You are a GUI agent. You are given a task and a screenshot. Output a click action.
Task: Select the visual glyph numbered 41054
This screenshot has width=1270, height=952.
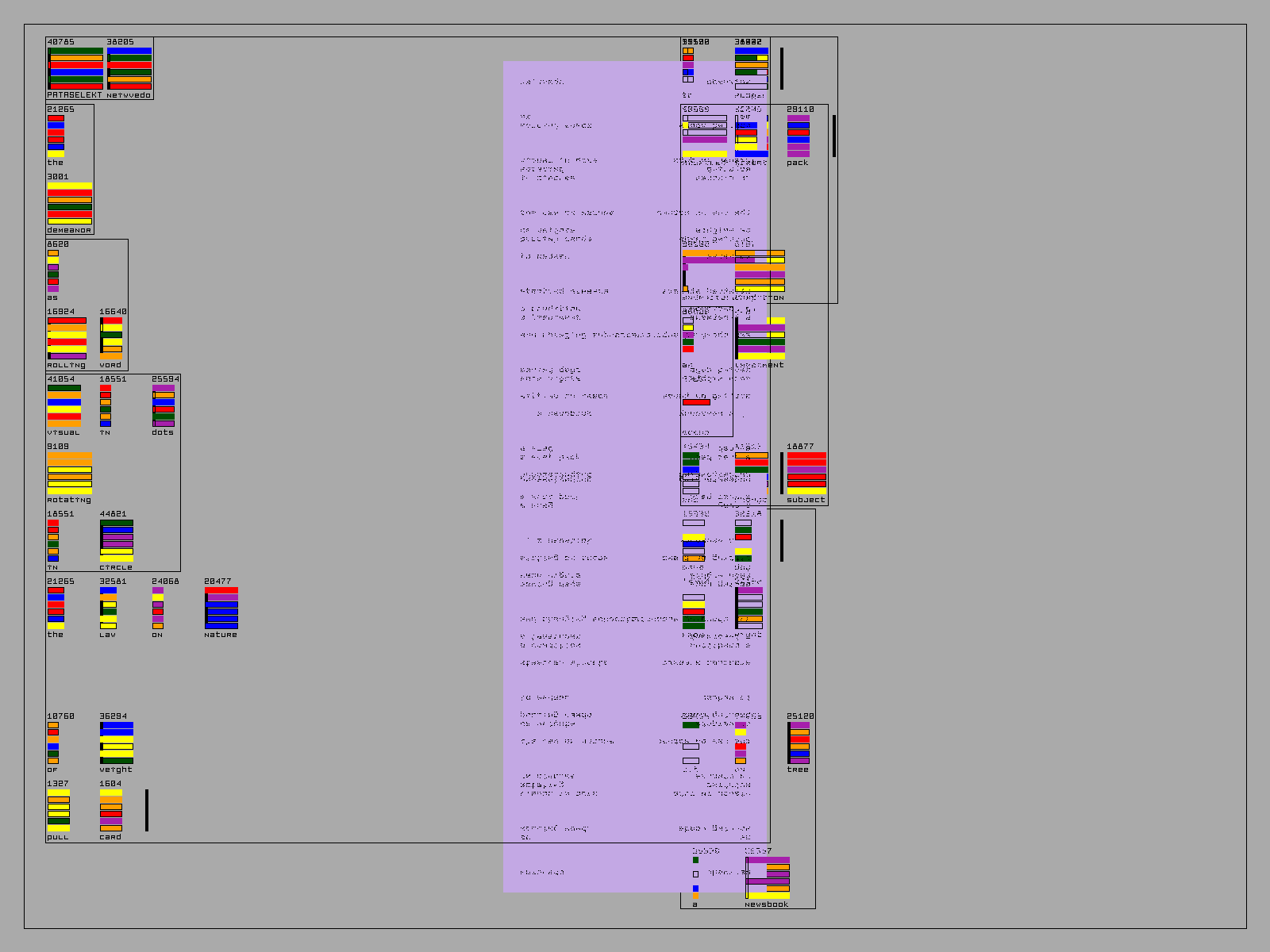tap(63, 405)
